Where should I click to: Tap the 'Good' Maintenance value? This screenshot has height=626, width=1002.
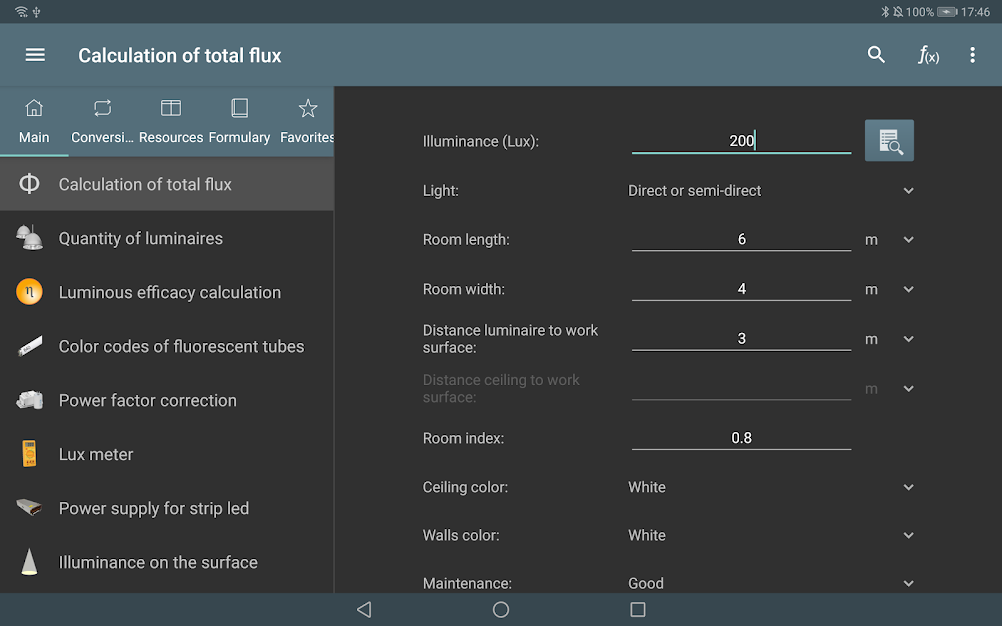pos(645,583)
